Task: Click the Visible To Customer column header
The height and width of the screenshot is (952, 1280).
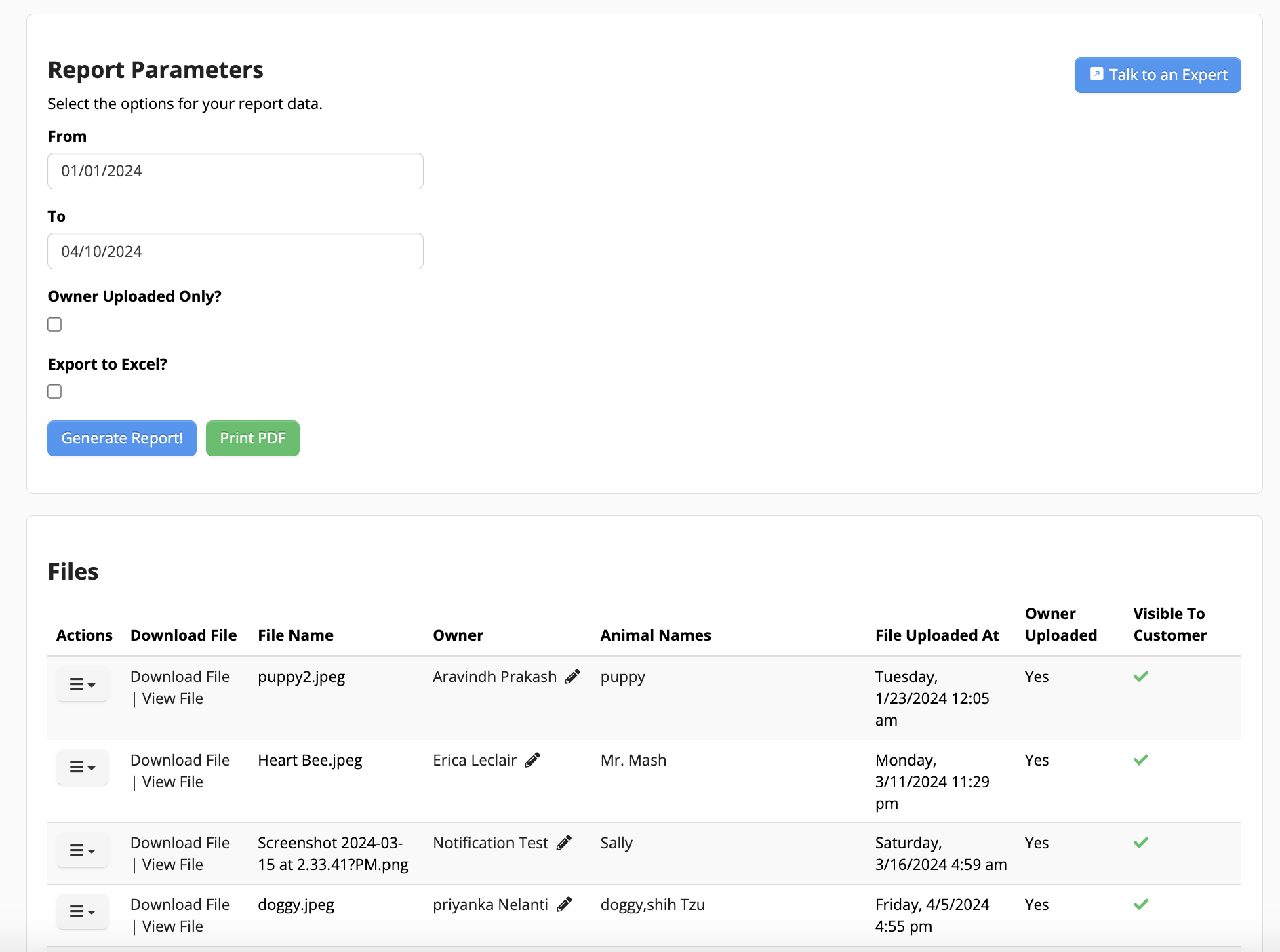Action: pyautogui.click(x=1170, y=624)
